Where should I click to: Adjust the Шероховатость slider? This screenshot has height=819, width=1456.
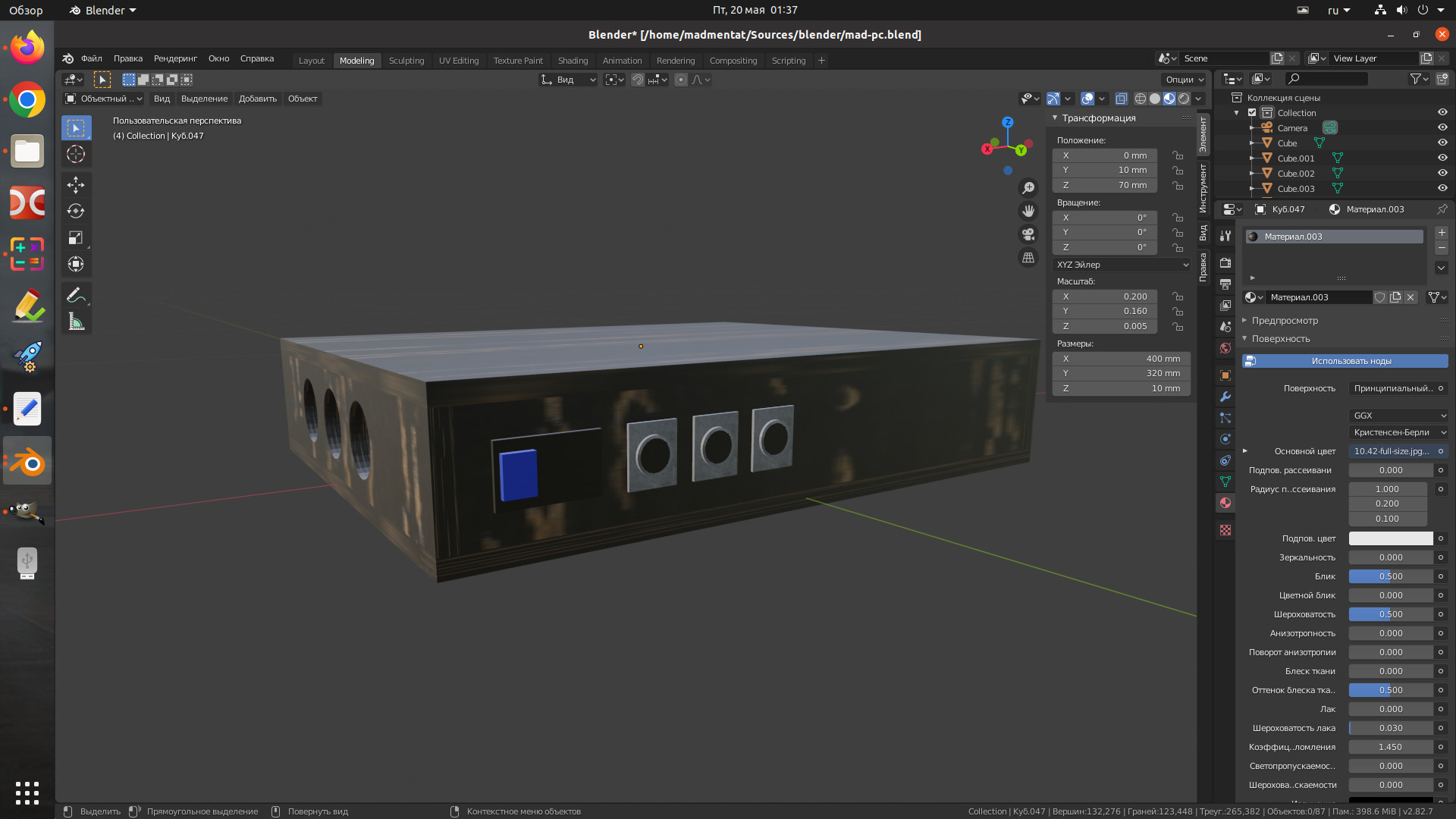(1391, 614)
